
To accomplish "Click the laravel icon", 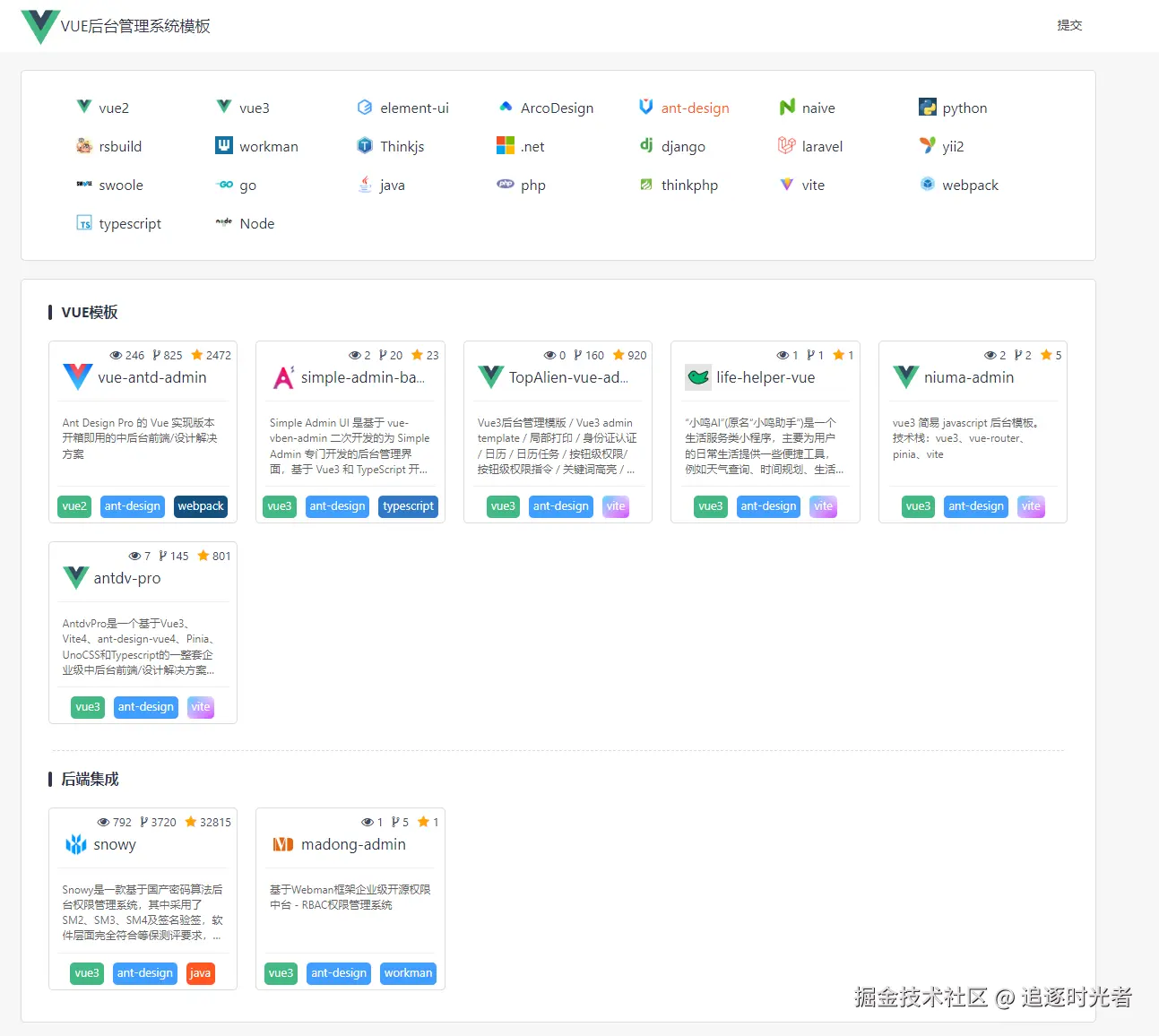I will point(787,145).
